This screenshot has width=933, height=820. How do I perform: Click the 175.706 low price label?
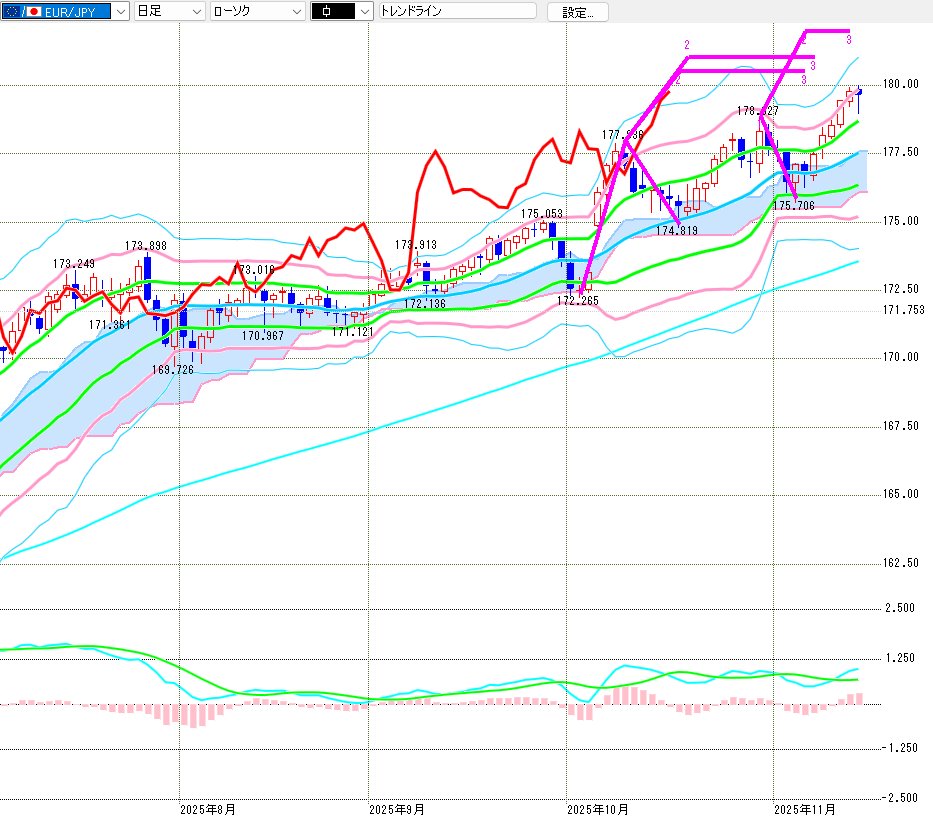[795, 206]
